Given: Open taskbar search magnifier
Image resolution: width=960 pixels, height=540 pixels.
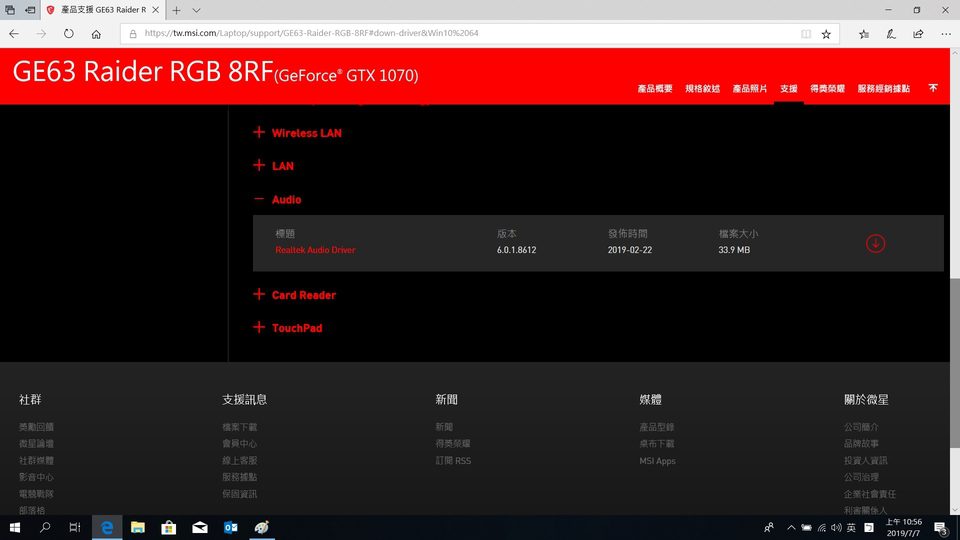Looking at the screenshot, I should (45, 527).
